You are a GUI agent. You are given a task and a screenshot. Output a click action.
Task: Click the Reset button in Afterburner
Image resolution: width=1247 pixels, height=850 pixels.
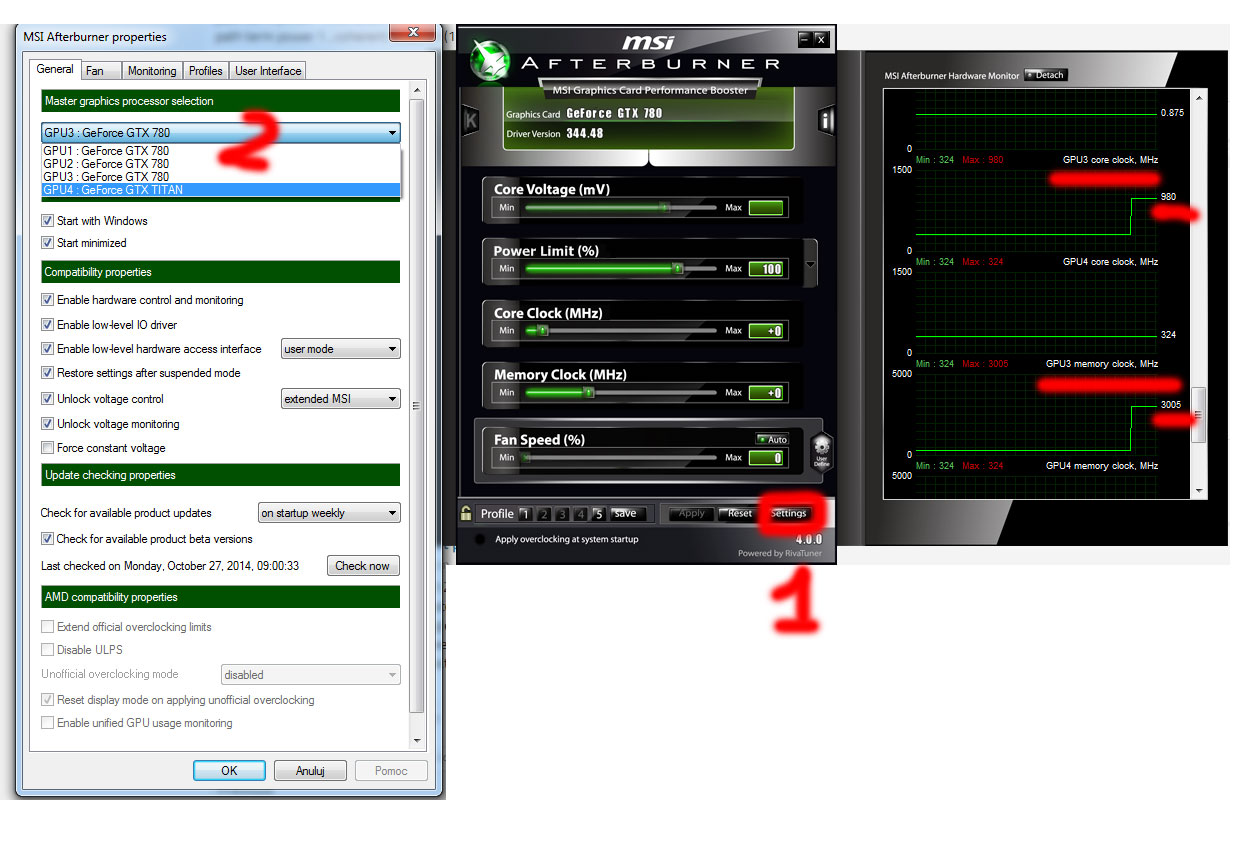737,514
